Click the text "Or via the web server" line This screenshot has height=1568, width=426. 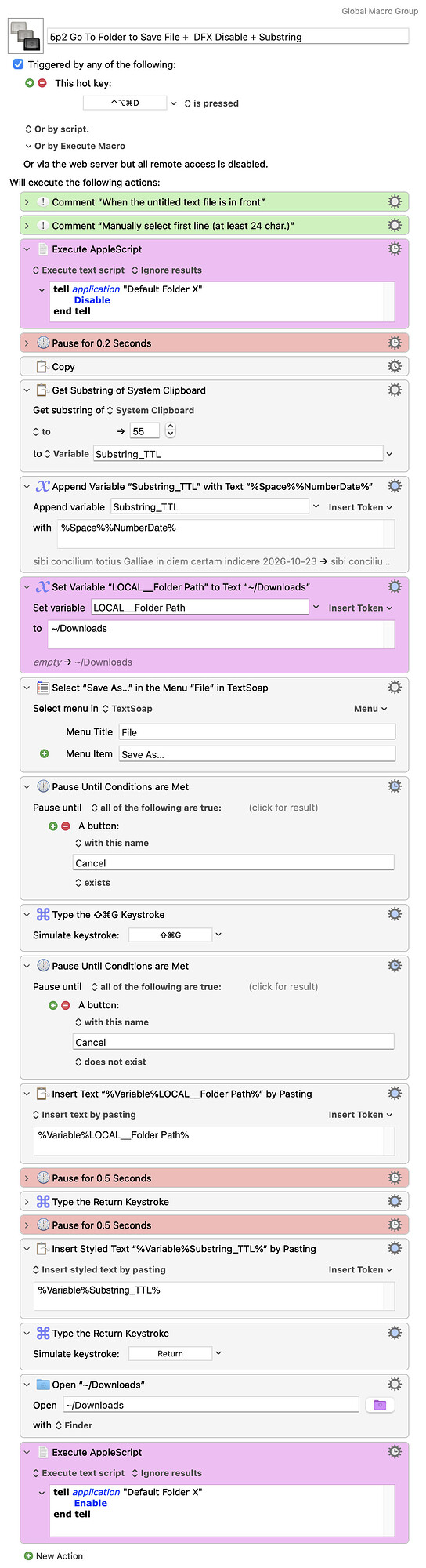pos(146,164)
